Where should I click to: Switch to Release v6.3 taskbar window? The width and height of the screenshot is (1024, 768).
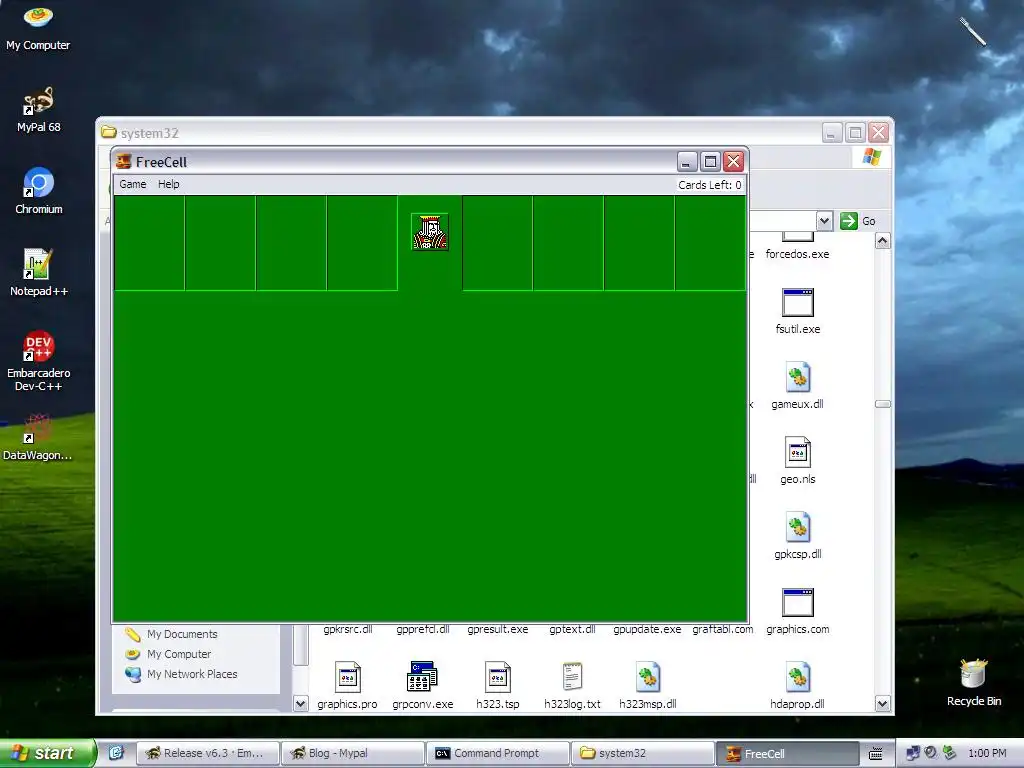coord(208,753)
